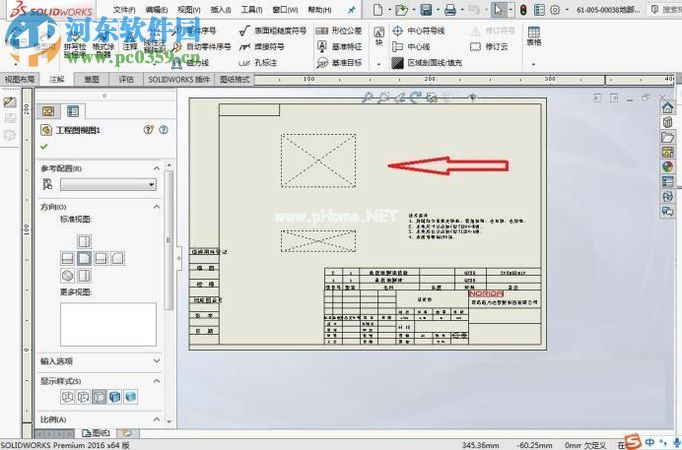The width and height of the screenshot is (682, 450).
Task: Click the Select cursor tool
Action: (498, 10)
